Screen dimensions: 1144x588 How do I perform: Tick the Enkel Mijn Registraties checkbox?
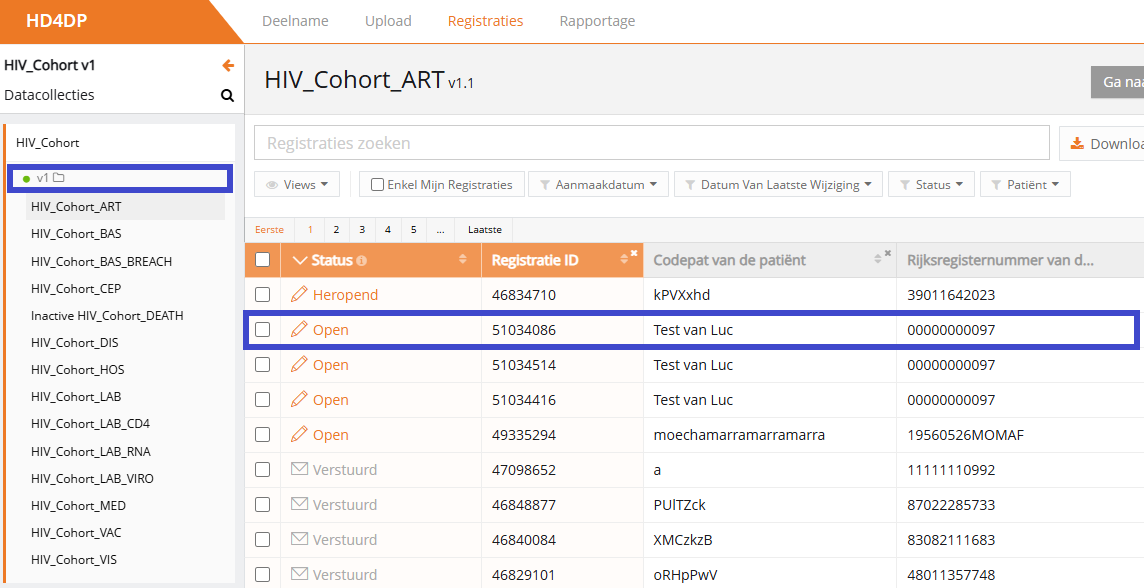coord(377,185)
